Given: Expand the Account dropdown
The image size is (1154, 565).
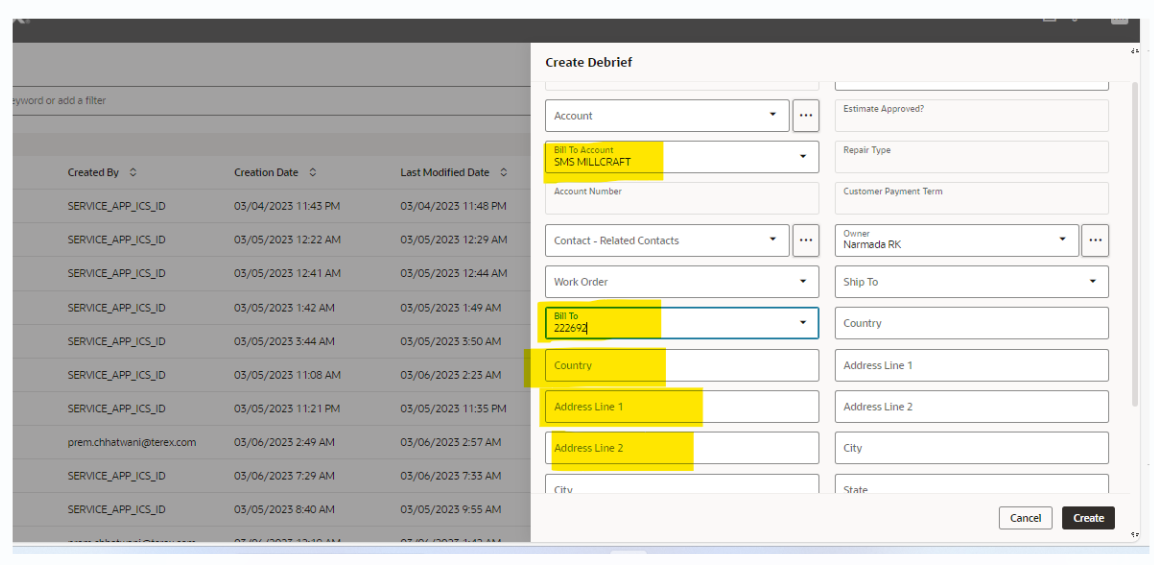Looking at the screenshot, I should coord(772,115).
